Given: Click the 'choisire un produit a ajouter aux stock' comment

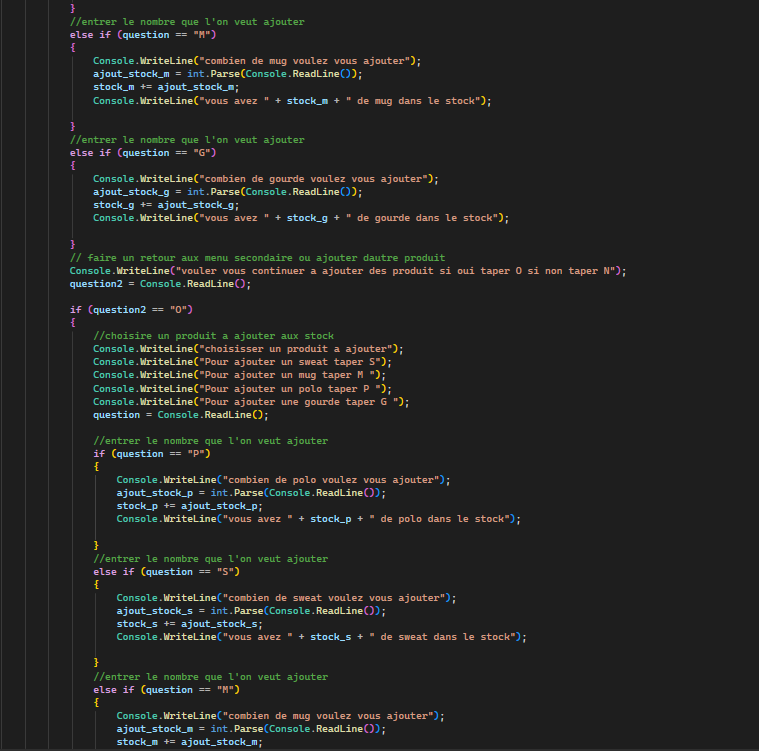Looking at the screenshot, I should (212, 335).
